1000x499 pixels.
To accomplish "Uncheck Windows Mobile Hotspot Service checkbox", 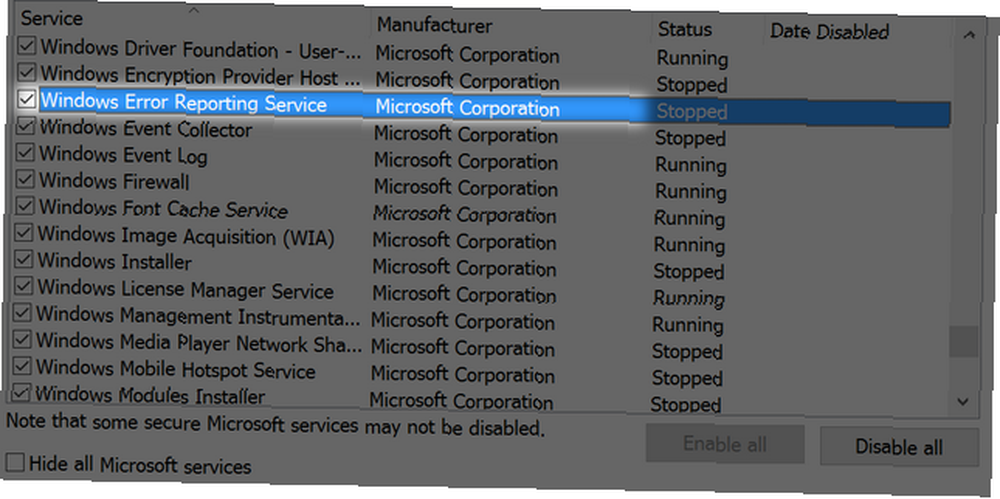I will [22, 367].
